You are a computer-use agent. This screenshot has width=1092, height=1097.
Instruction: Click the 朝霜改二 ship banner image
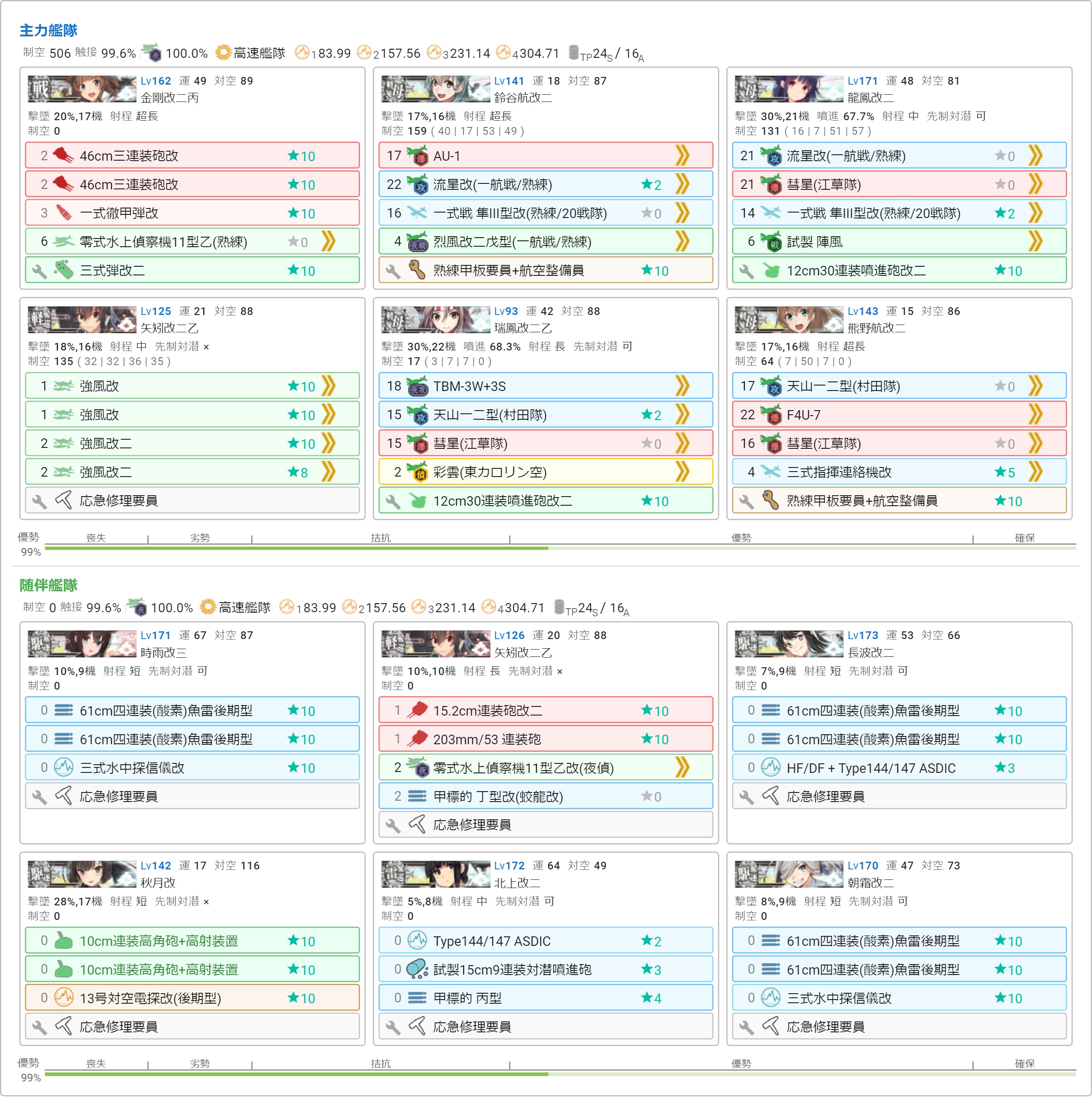pyautogui.click(x=789, y=874)
